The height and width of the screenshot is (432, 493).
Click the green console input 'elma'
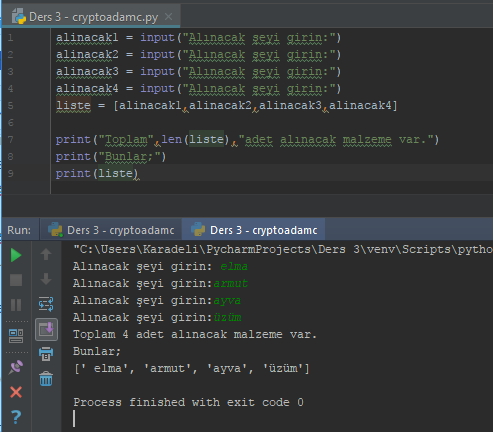coord(234,267)
